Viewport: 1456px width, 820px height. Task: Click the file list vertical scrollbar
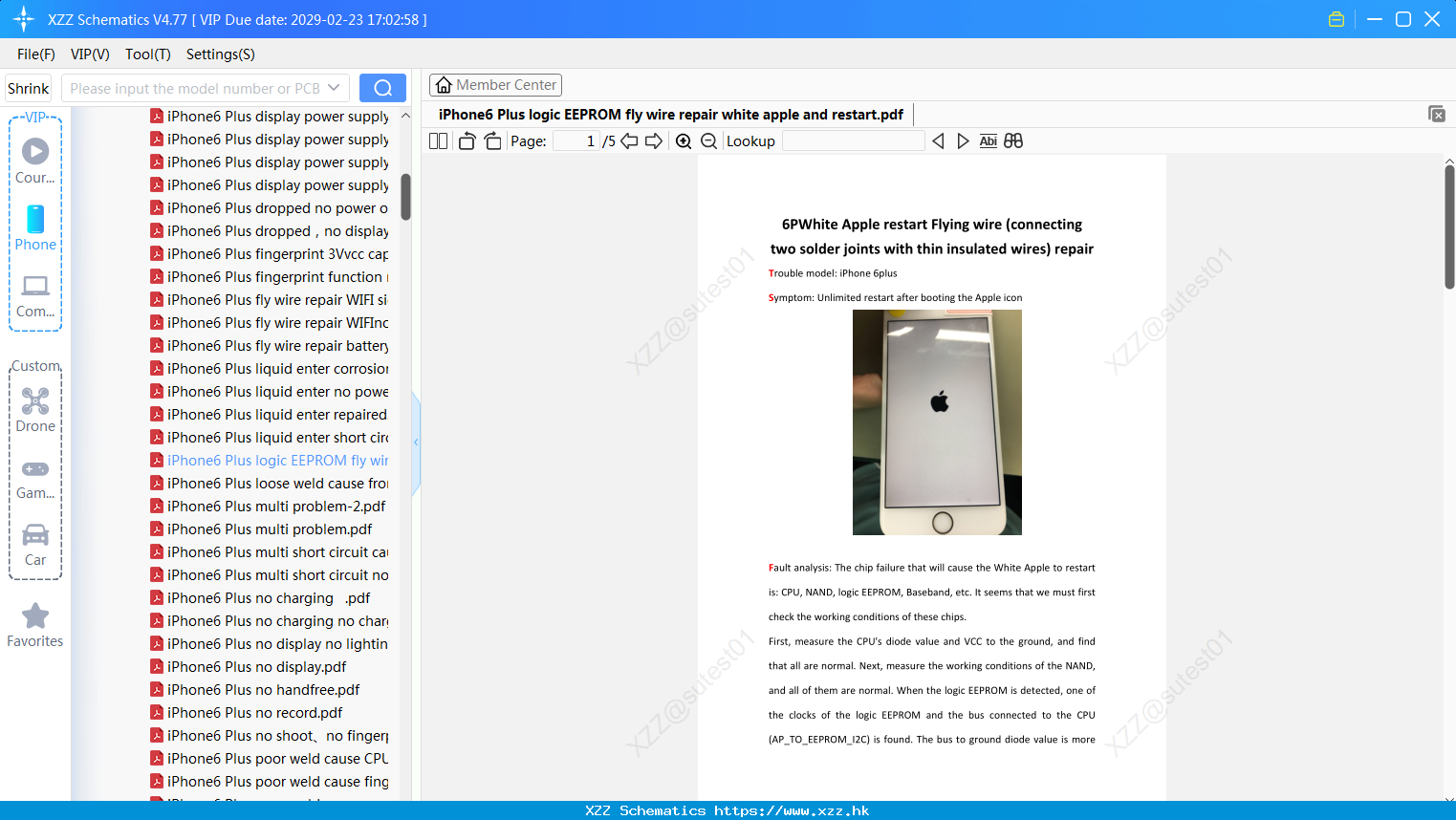[x=405, y=197]
